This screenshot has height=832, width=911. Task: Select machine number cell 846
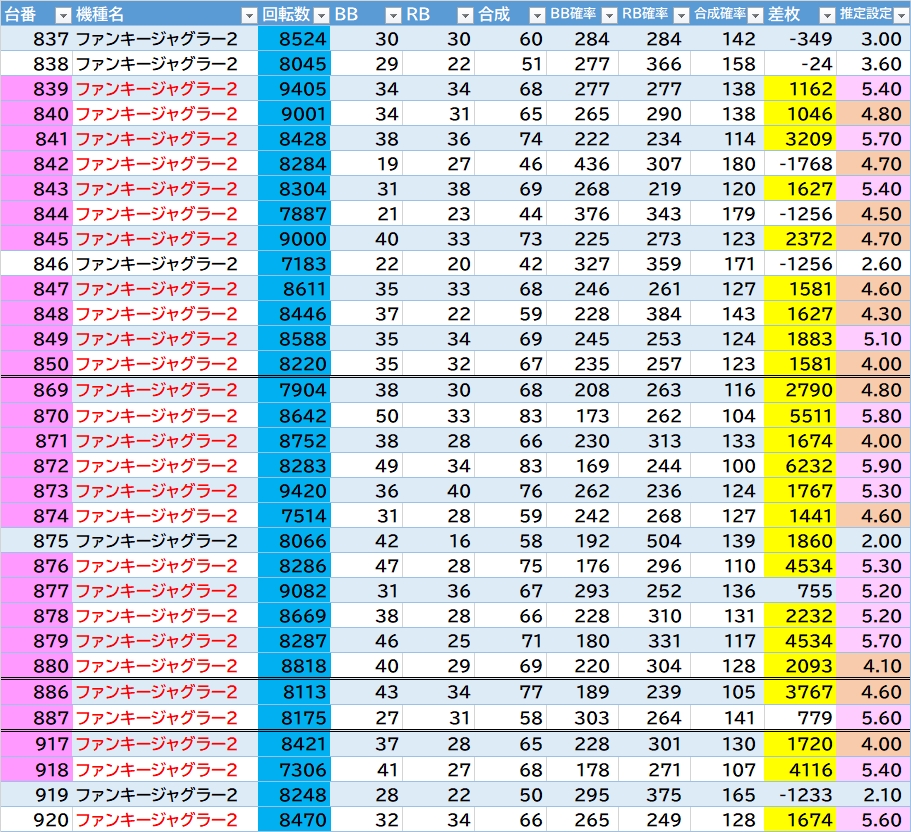[36, 264]
